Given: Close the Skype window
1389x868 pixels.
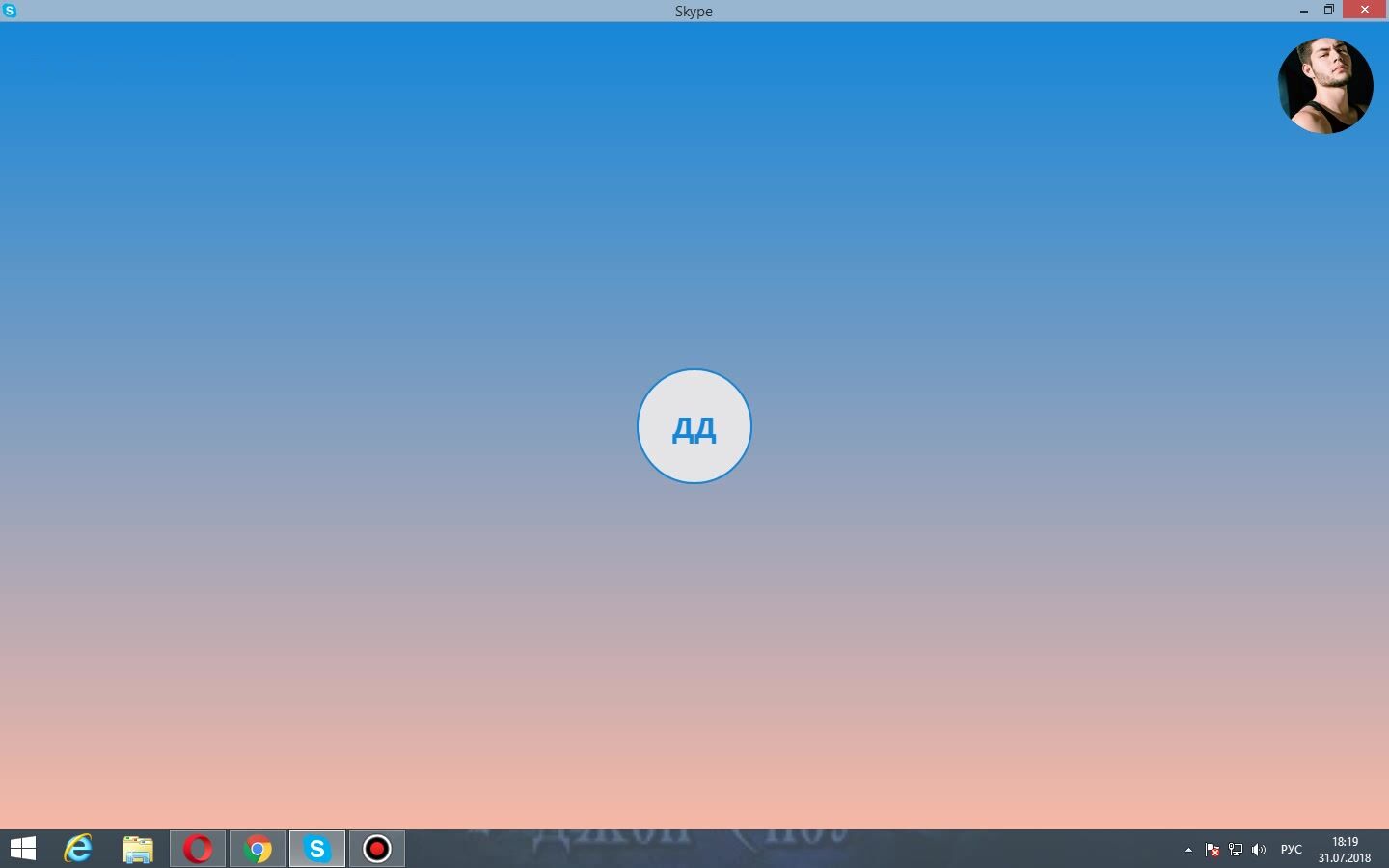Looking at the screenshot, I should (x=1364, y=10).
